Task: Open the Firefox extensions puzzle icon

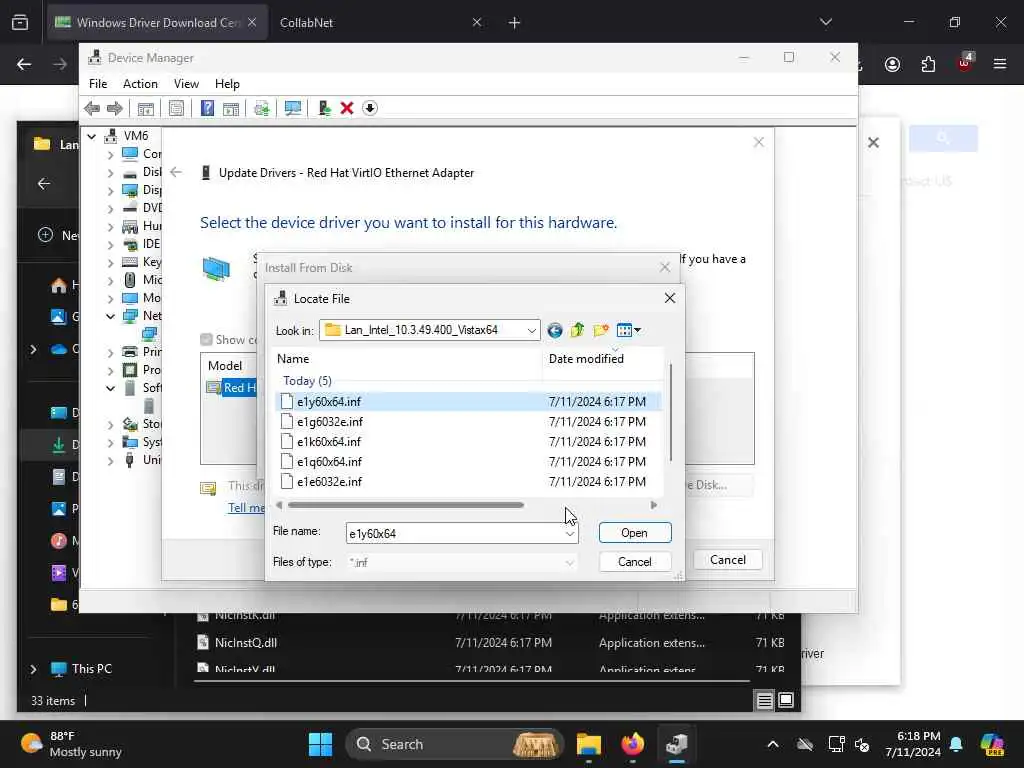Action: pos(928,64)
